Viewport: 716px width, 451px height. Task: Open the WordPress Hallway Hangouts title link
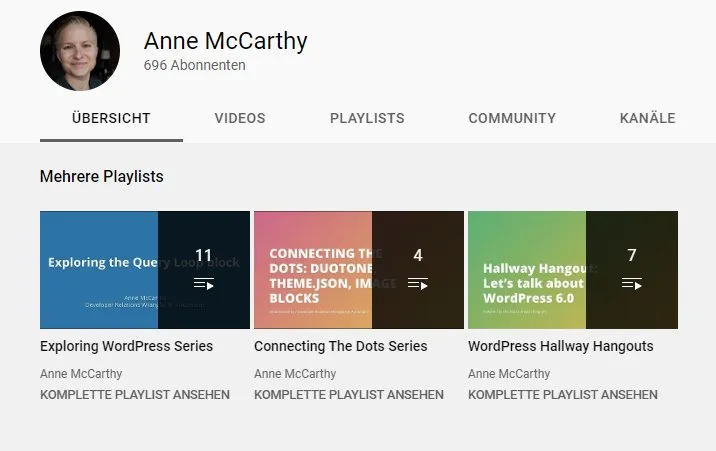pyautogui.click(x=561, y=346)
